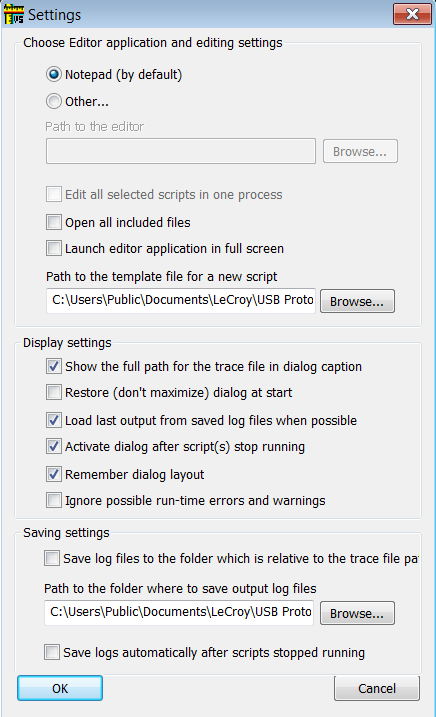The image size is (436, 717).
Task: Browse for the new script template file
Action: click(x=357, y=301)
